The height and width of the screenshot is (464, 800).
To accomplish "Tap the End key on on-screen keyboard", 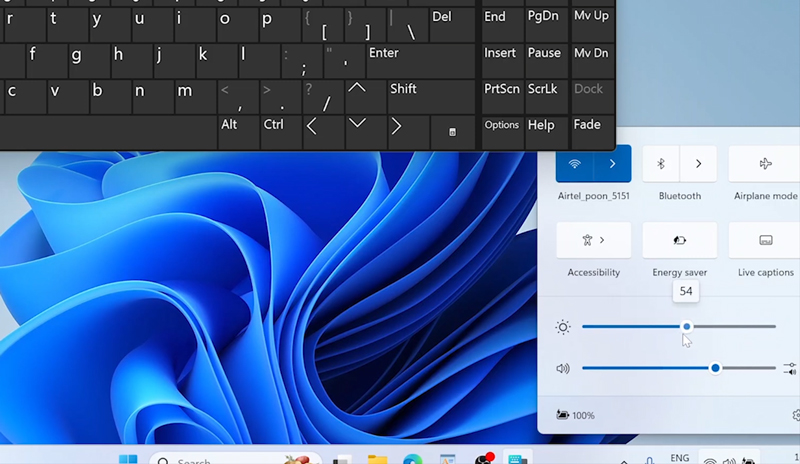I will pos(503,25).
